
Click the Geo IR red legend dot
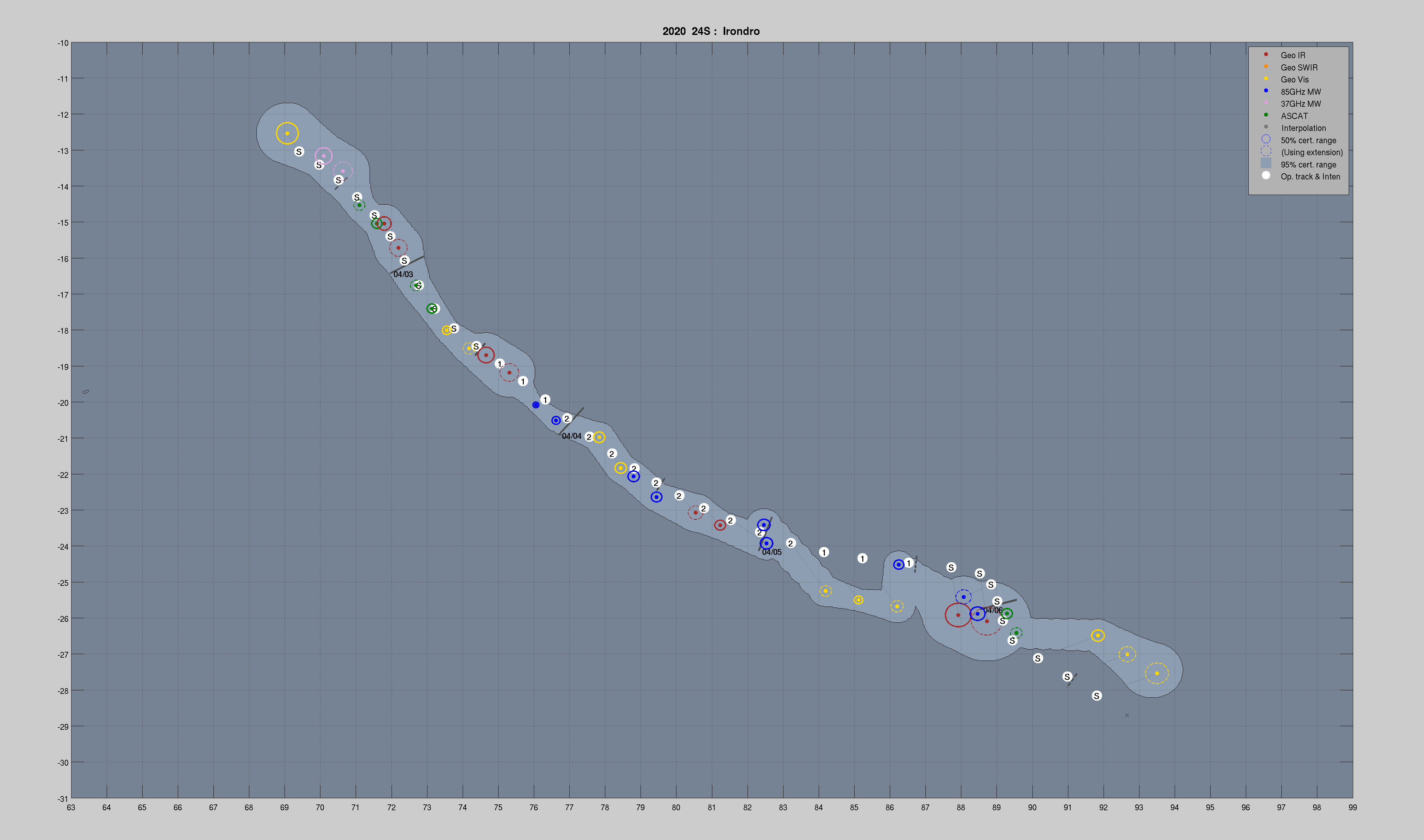point(1266,54)
